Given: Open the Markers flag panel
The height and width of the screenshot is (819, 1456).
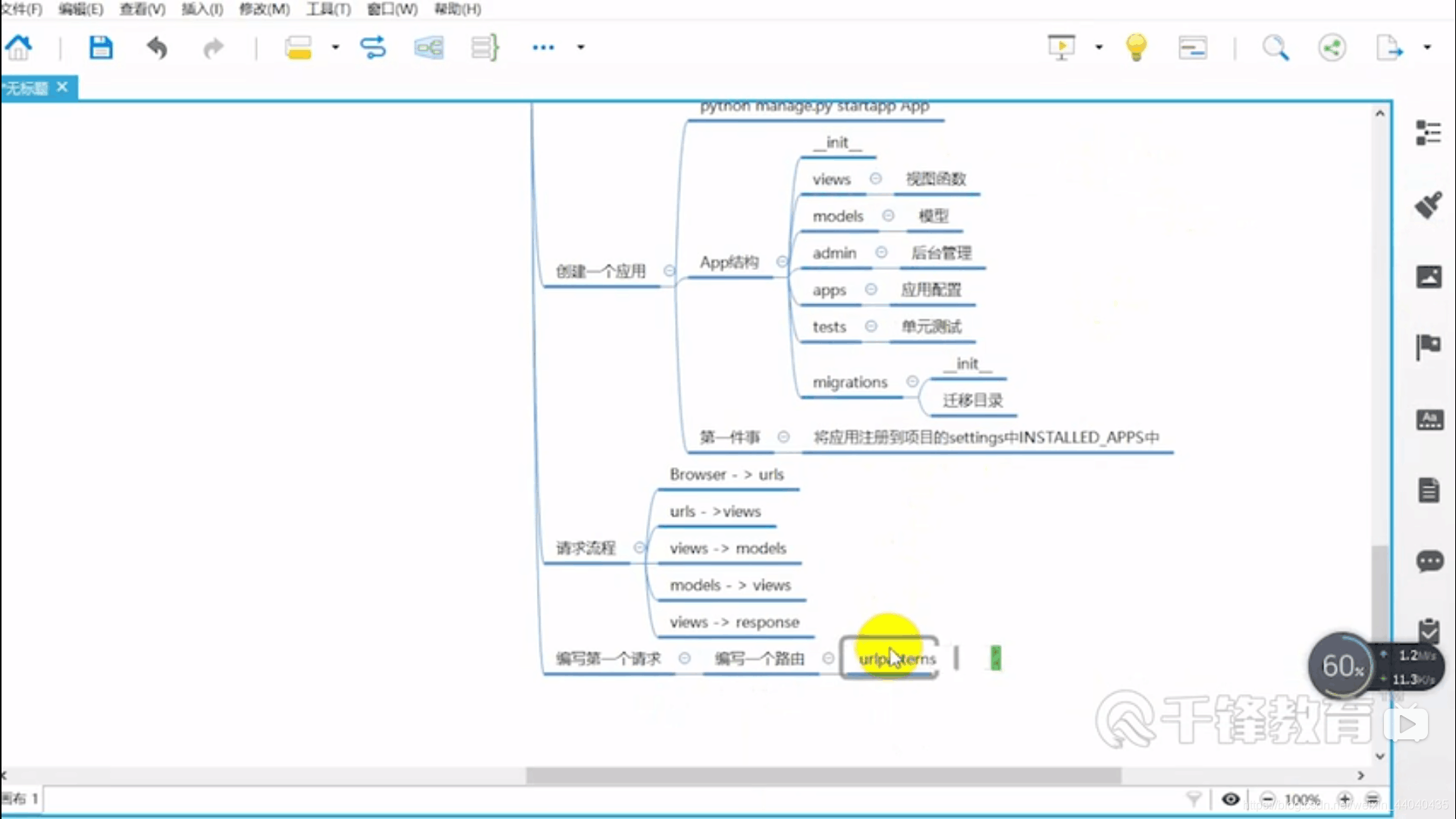Looking at the screenshot, I should 1429,347.
